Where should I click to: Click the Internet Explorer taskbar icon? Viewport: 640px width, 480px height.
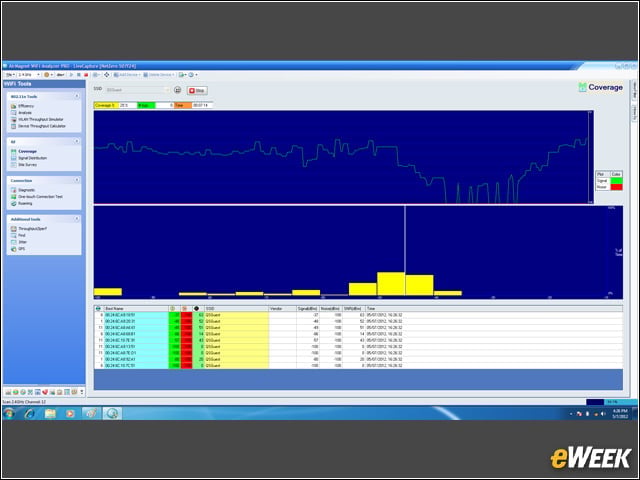(x=29, y=413)
